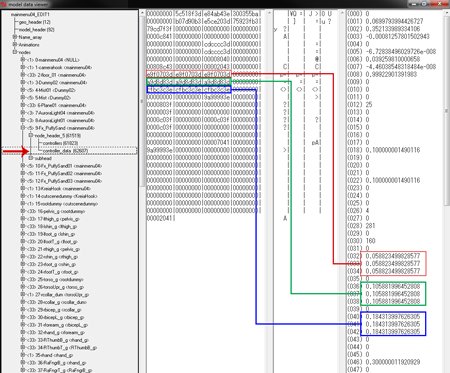Expand node 25-torso_g
450x373 pixels.
tap(23, 279)
